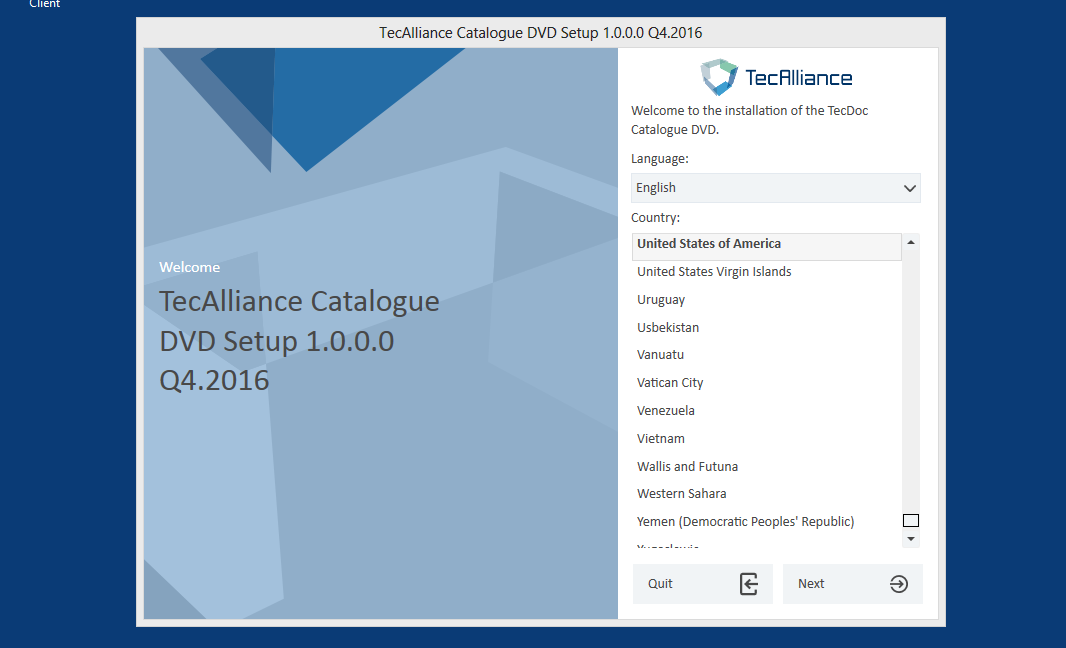Click the Quit exit-arrow icon
The width and height of the screenshot is (1066, 648).
tap(749, 583)
